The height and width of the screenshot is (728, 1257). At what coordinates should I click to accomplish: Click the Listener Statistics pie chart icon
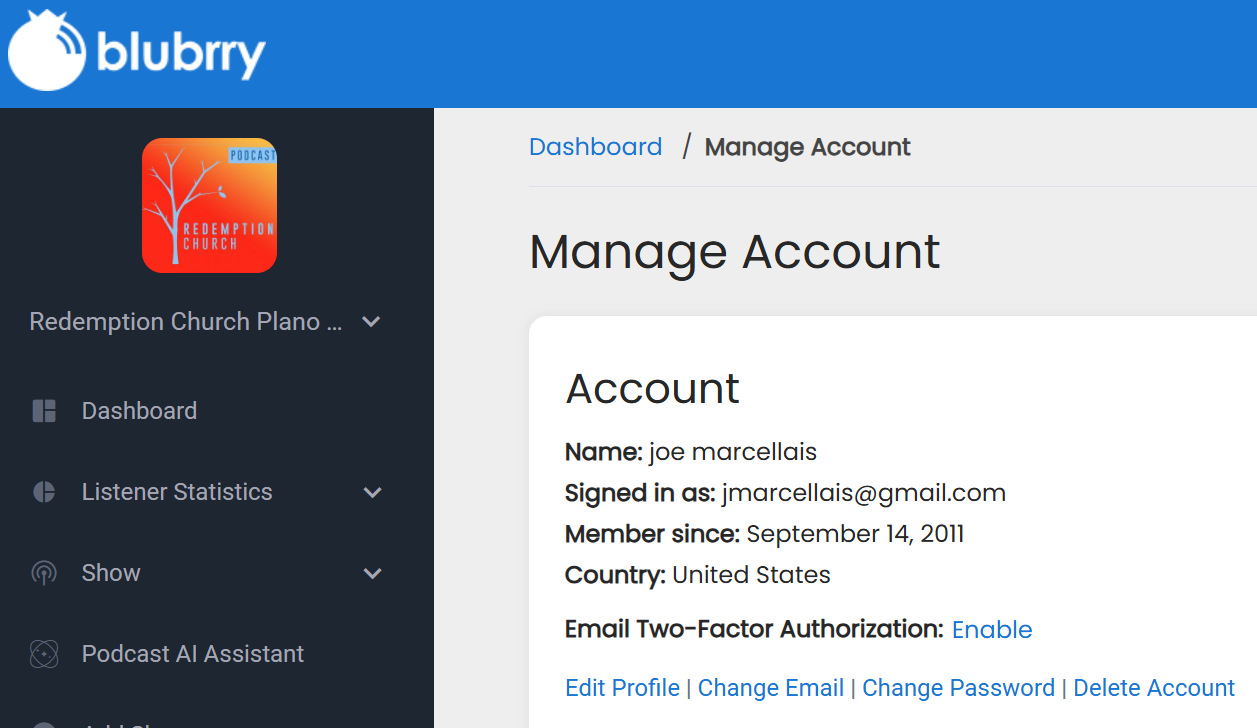pos(44,492)
